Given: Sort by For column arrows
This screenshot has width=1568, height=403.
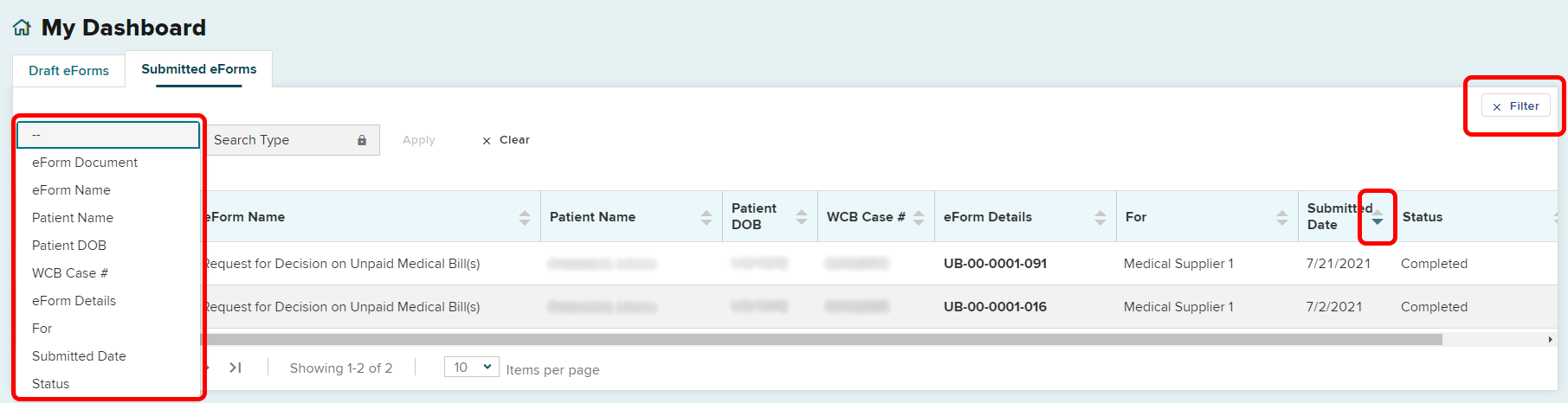Looking at the screenshot, I should click(1282, 217).
